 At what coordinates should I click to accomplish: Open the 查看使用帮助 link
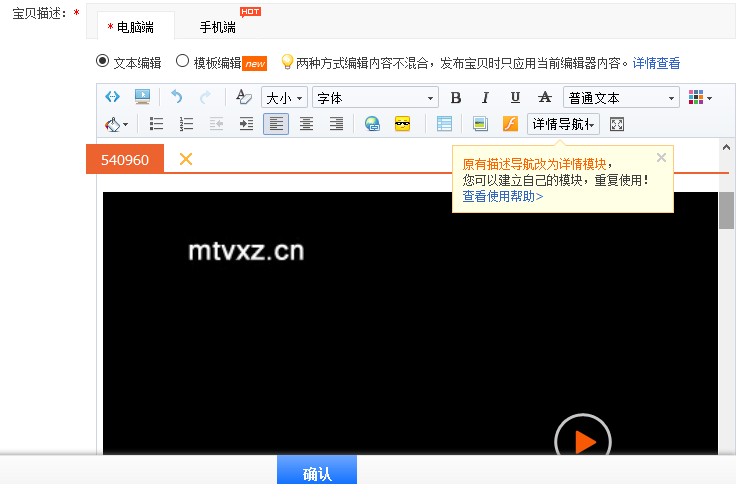point(503,196)
